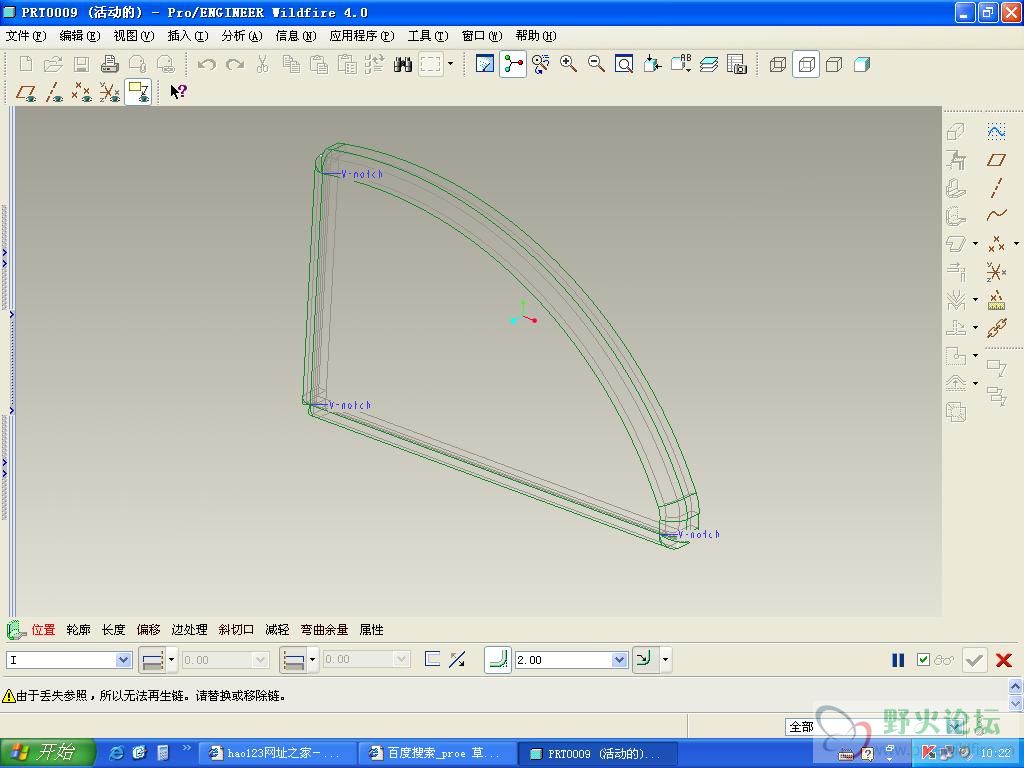This screenshot has height=768, width=1024.
Task: Open the 应用程序(P) menu
Action: (362, 36)
